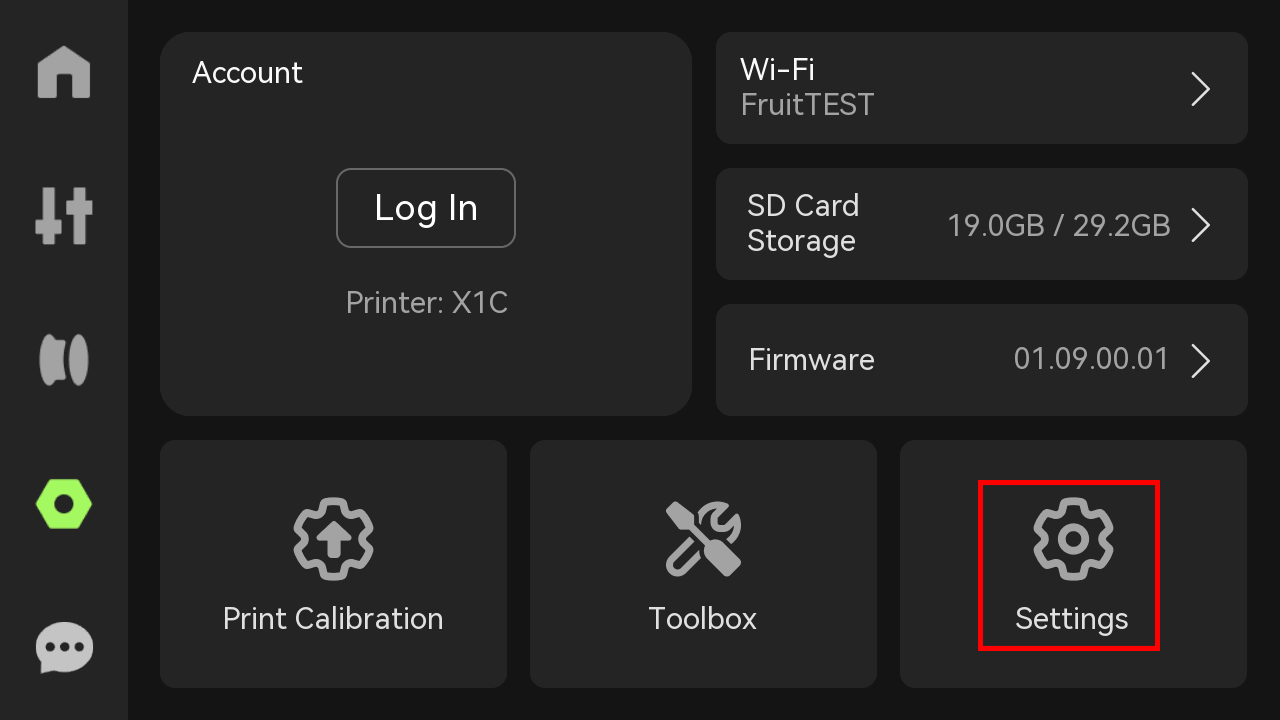Expand the Wi-Fi chevron arrow

pos(1201,89)
